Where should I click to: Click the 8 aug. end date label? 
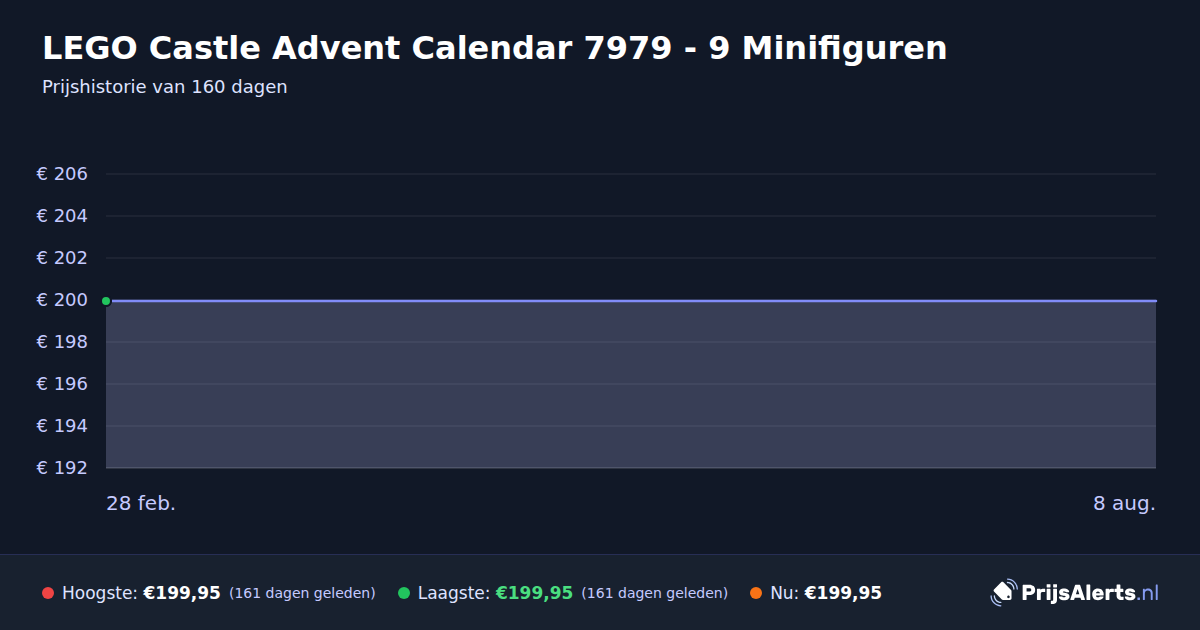[x=1124, y=503]
